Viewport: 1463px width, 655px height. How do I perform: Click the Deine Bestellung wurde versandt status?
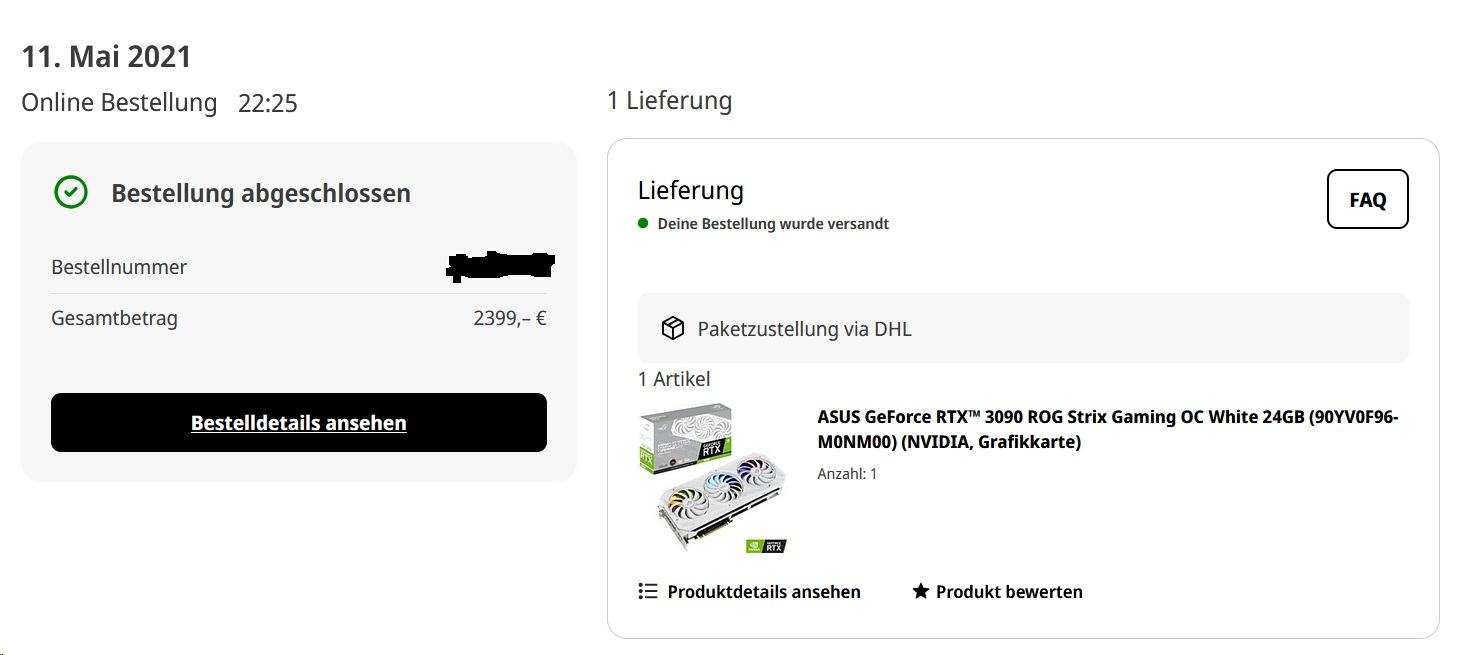(x=772, y=224)
